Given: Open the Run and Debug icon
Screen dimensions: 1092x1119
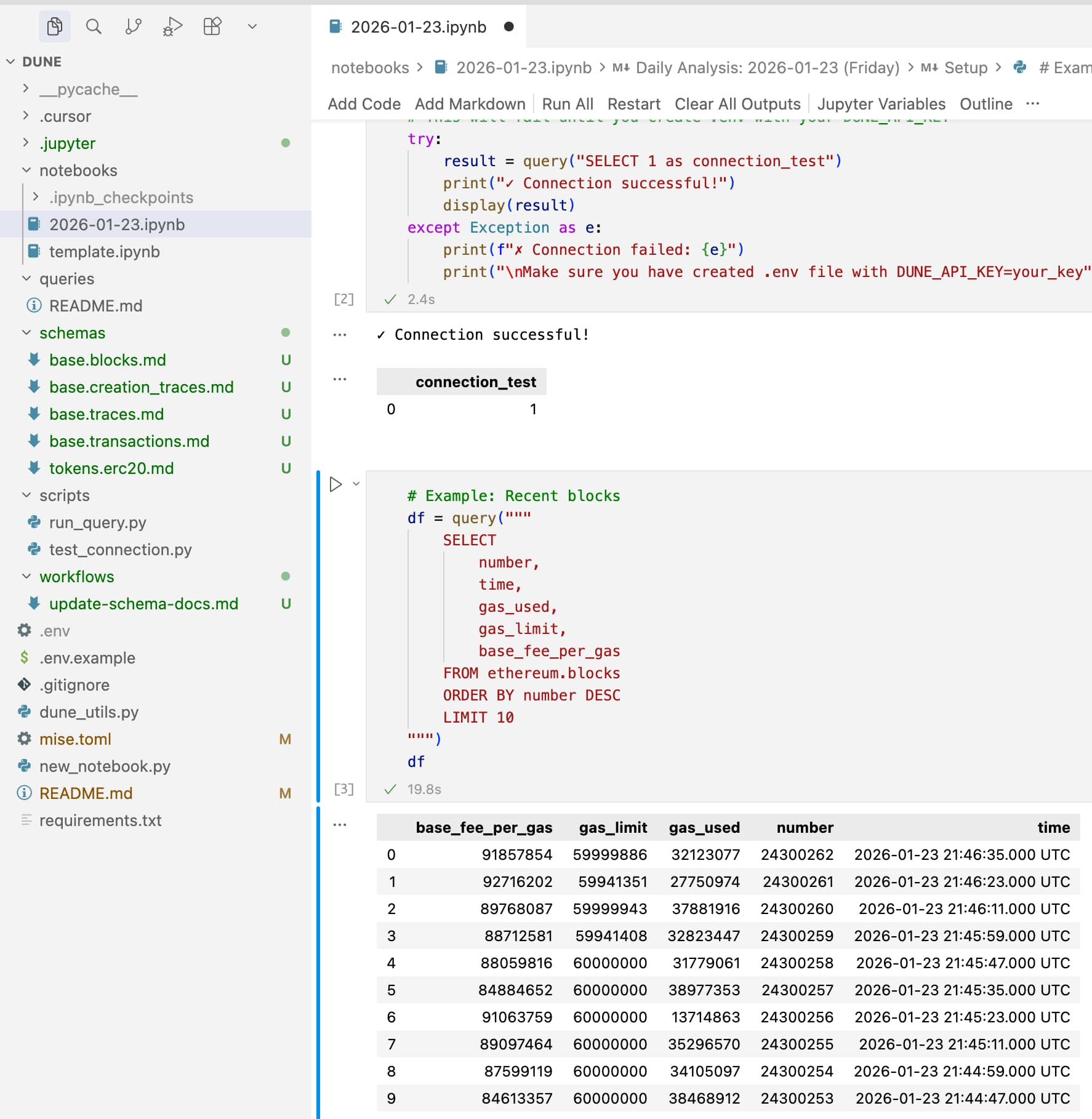Looking at the screenshot, I should pos(172,26).
